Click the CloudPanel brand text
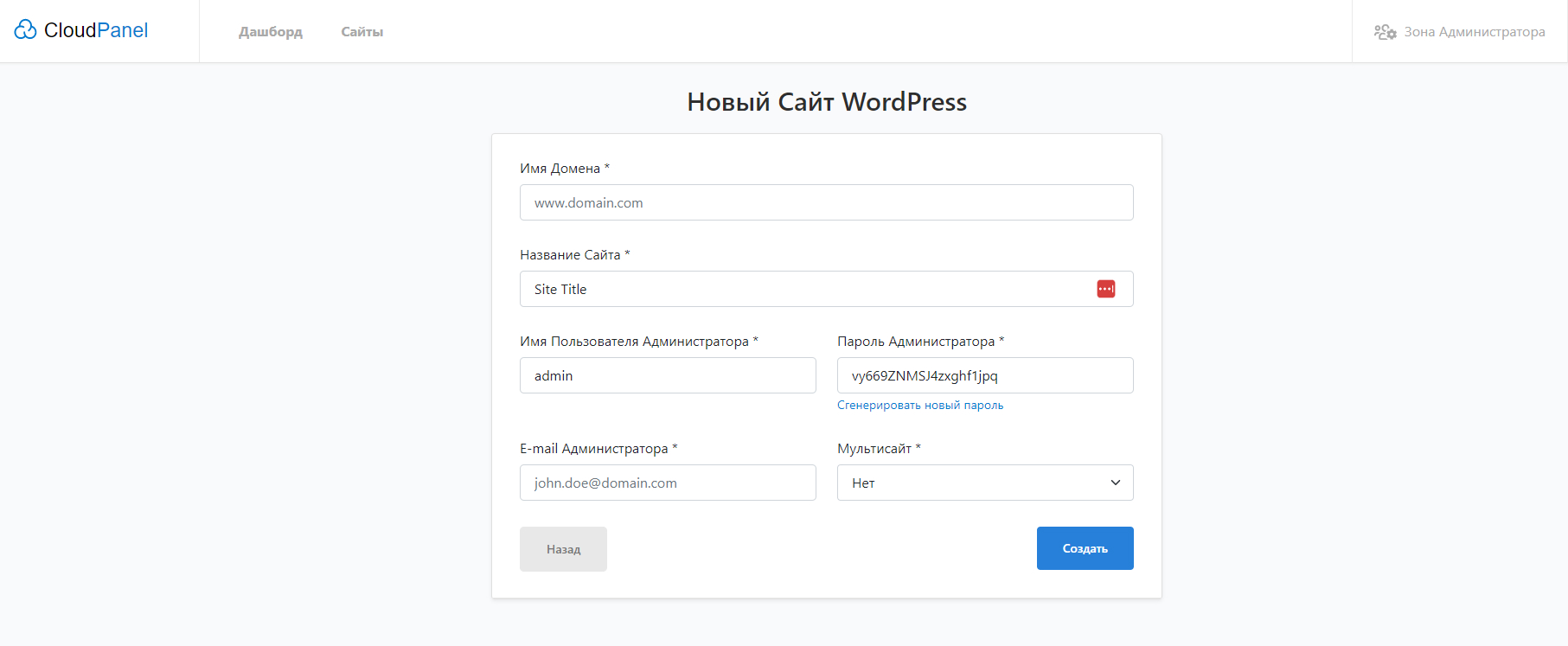 click(96, 30)
